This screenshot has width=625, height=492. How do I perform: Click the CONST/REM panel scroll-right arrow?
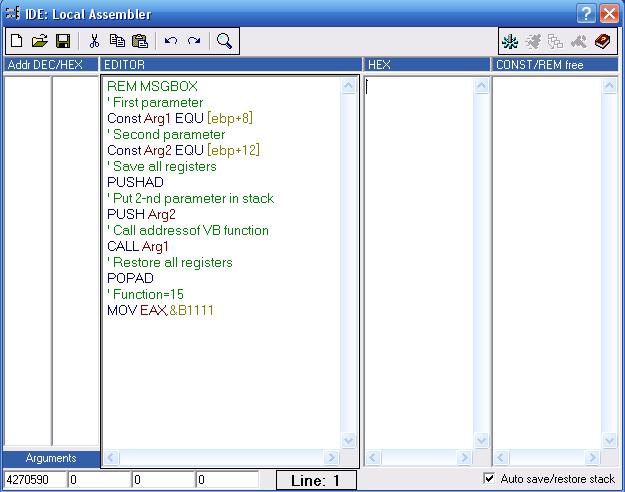click(592, 457)
